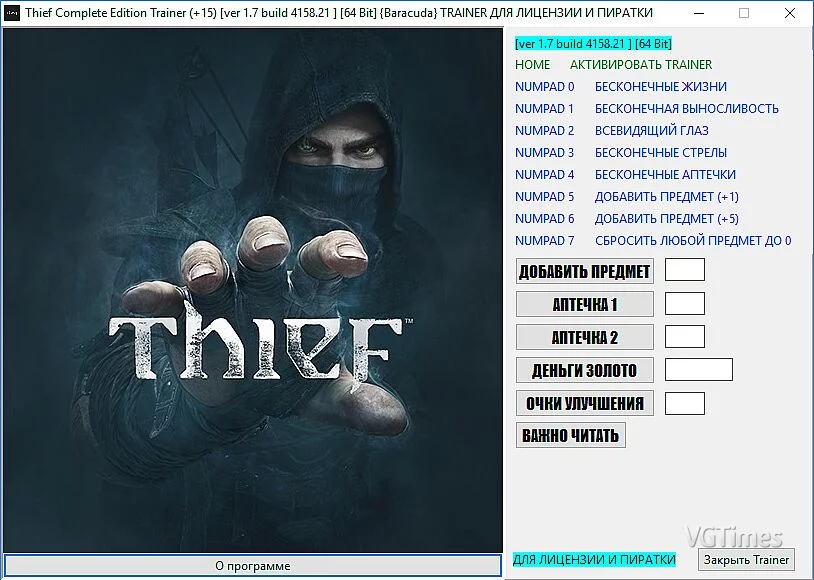This screenshot has width=814, height=580.
Task: Click the HOME hotkey label
Action: click(x=533, y=65)
